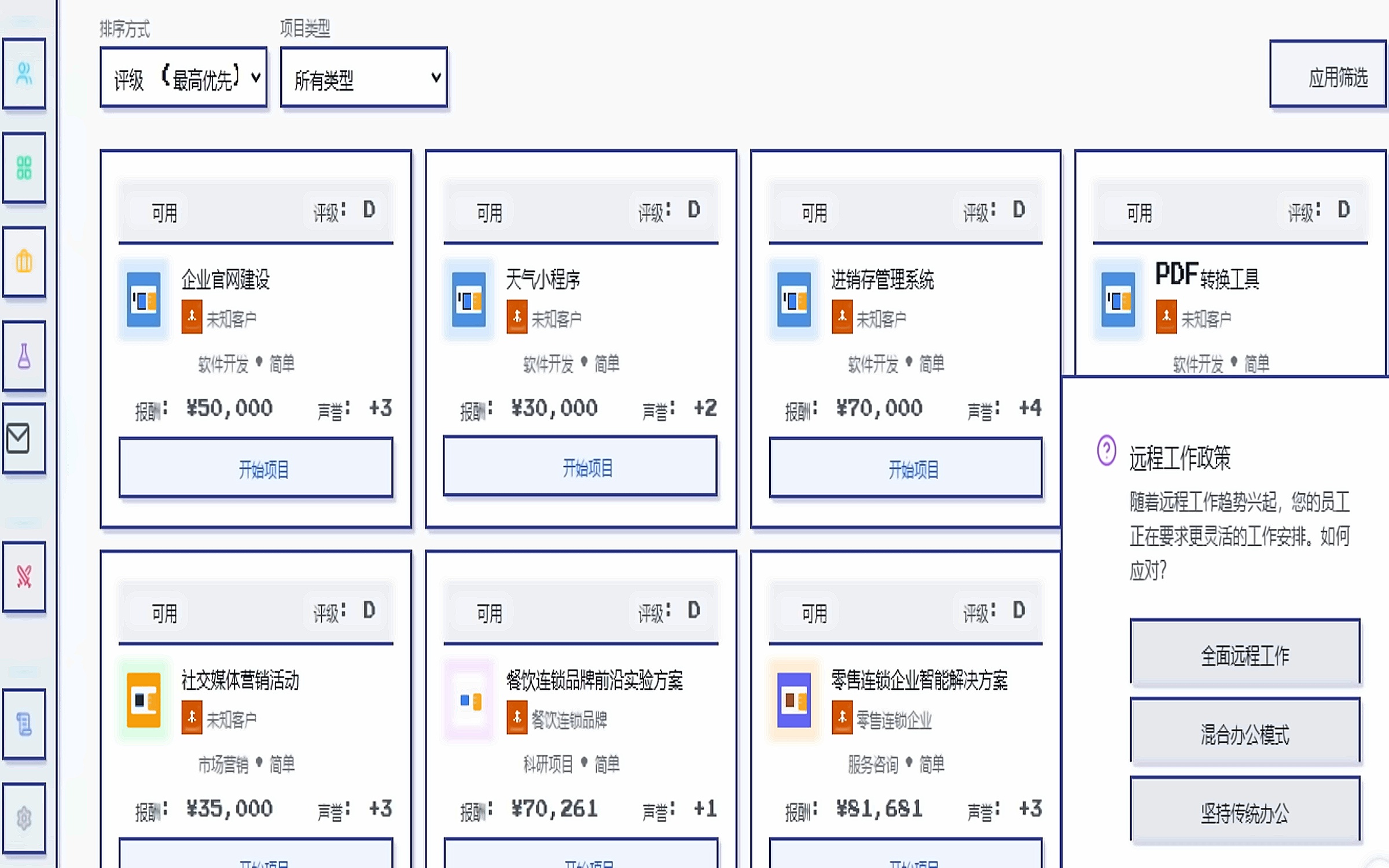Click the 进销存管理系统 project title

(883, 279)
